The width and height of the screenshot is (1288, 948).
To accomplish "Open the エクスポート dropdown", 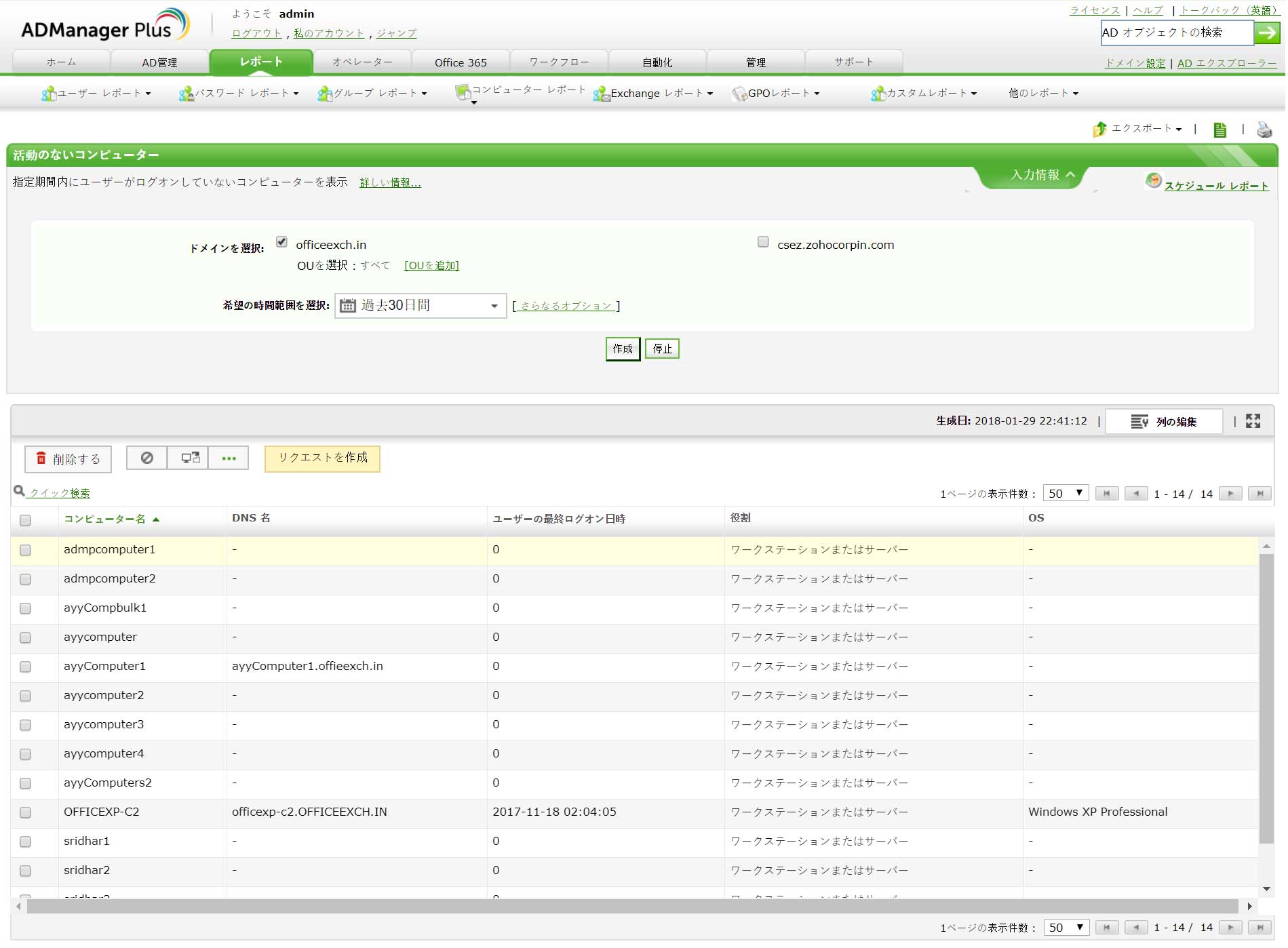I will point(1148,130).
